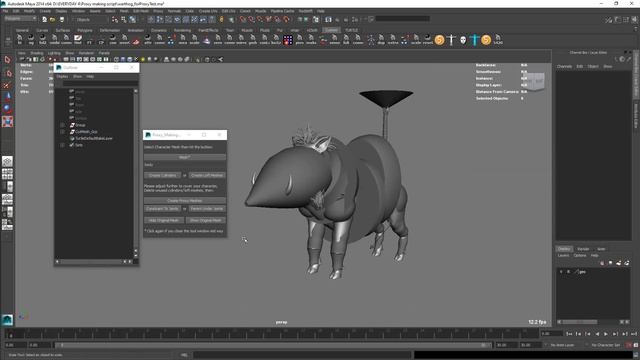
Task: Click the Constraint To Joints button
Action: click(x=162, y=209)
